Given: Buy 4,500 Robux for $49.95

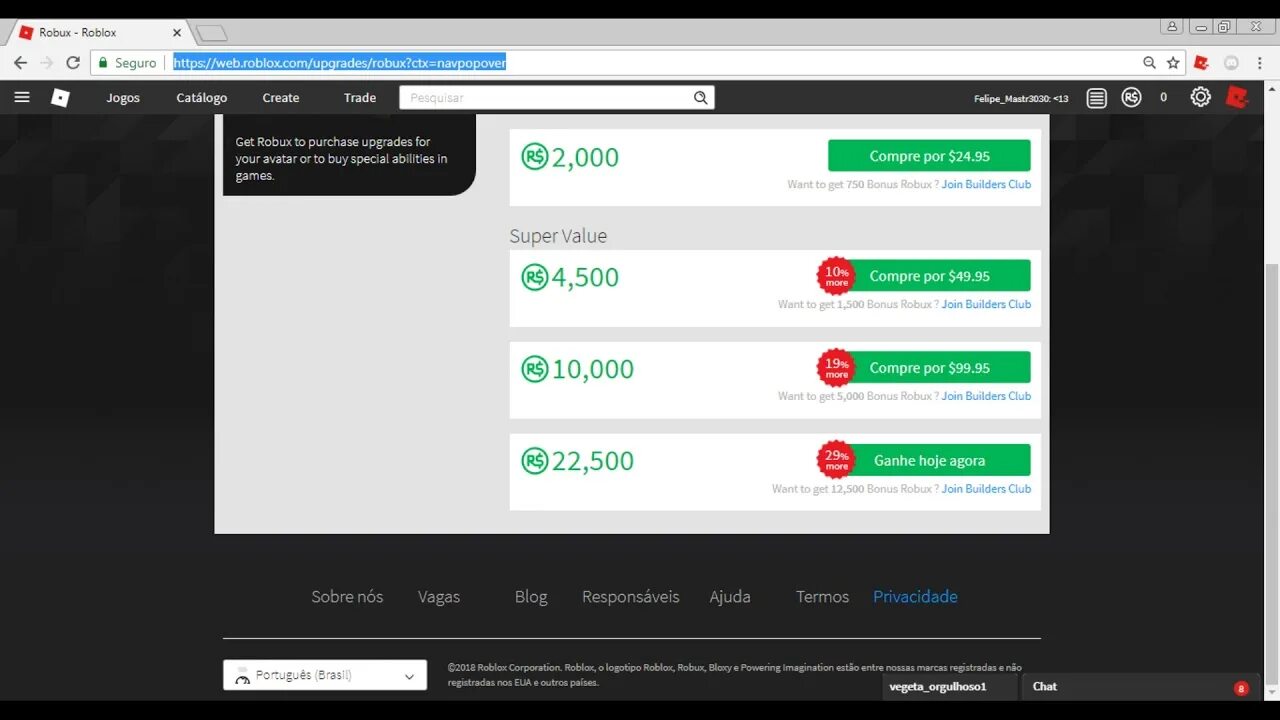Looking at the screenshot, I should (929, 276).
